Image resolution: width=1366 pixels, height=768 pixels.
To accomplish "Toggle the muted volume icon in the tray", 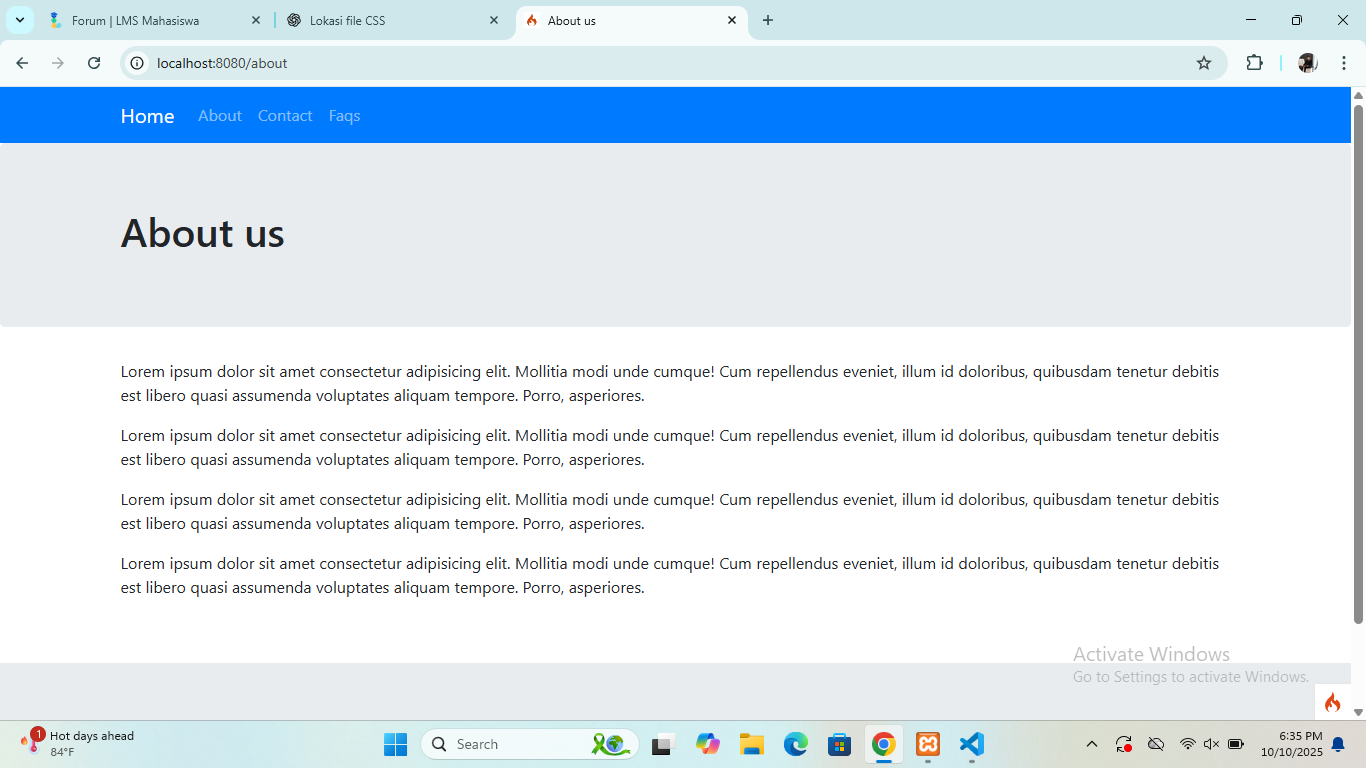I will pos(1211,744).
